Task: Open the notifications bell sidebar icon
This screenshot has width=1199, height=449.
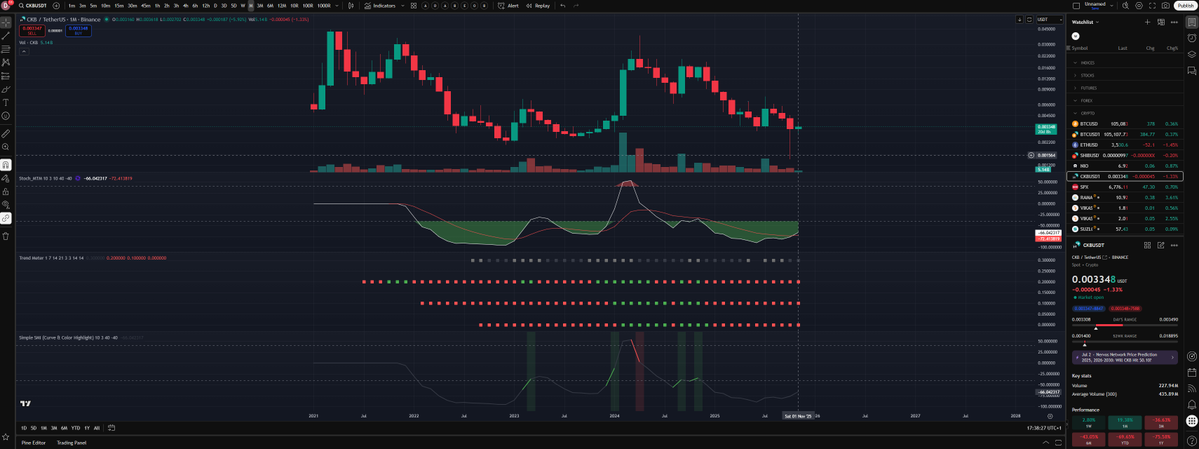Action: point(1191,403)
